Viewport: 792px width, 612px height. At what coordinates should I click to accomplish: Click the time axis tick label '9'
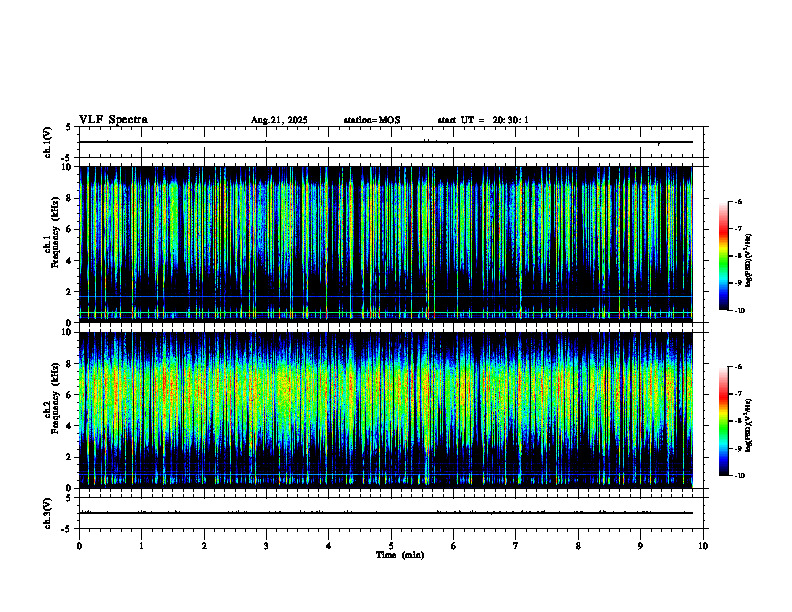coord(640,546)
